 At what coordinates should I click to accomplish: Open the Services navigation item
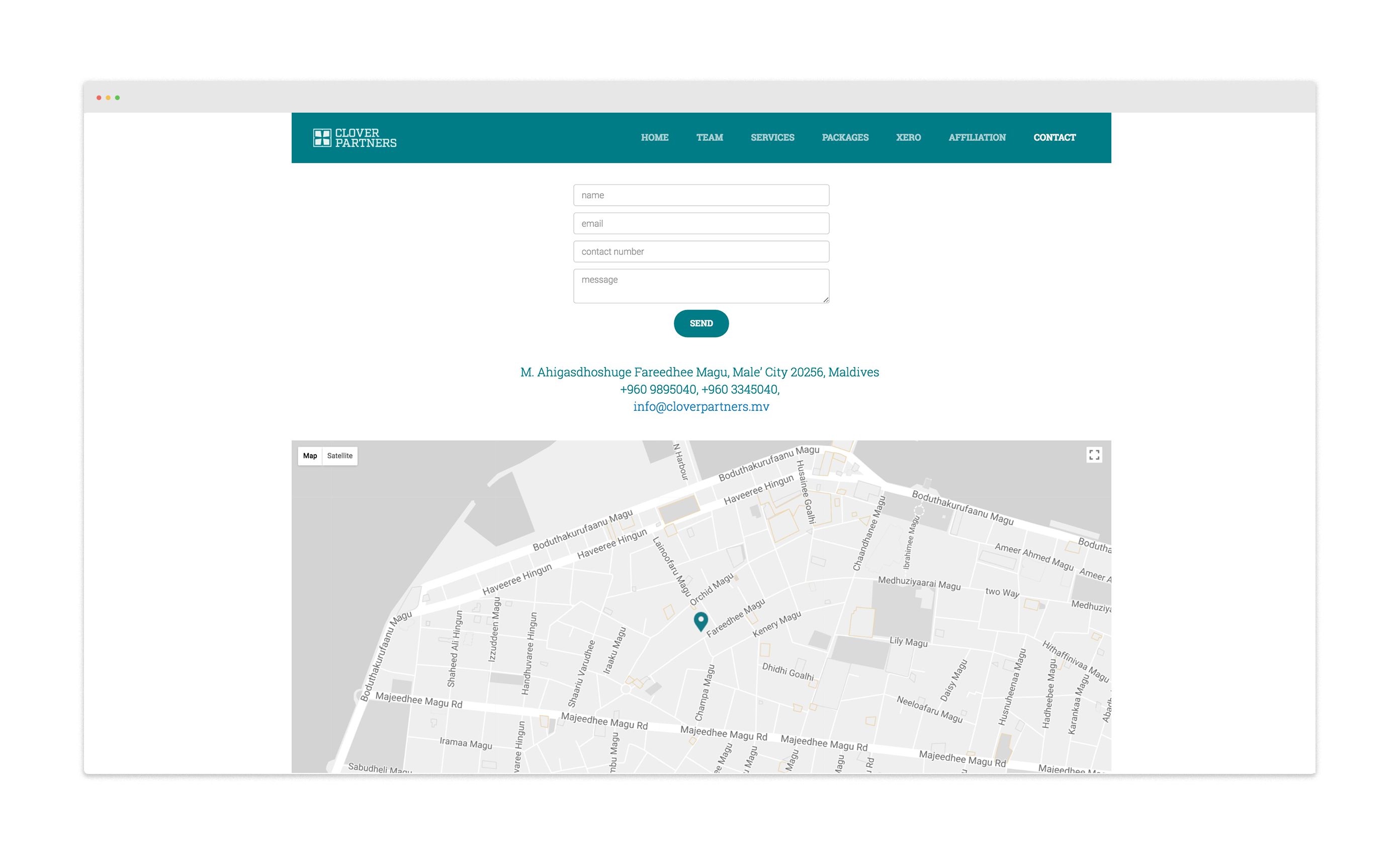click(772, 138)
